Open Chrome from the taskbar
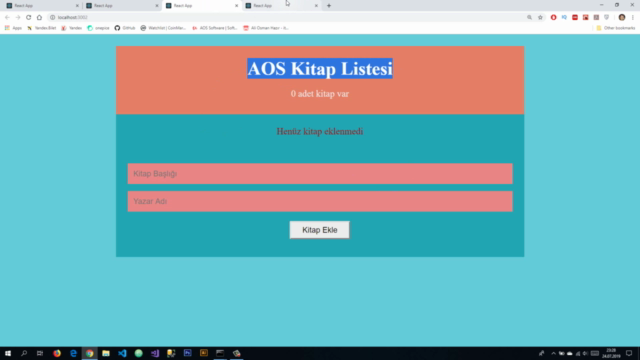 (89, 353)
